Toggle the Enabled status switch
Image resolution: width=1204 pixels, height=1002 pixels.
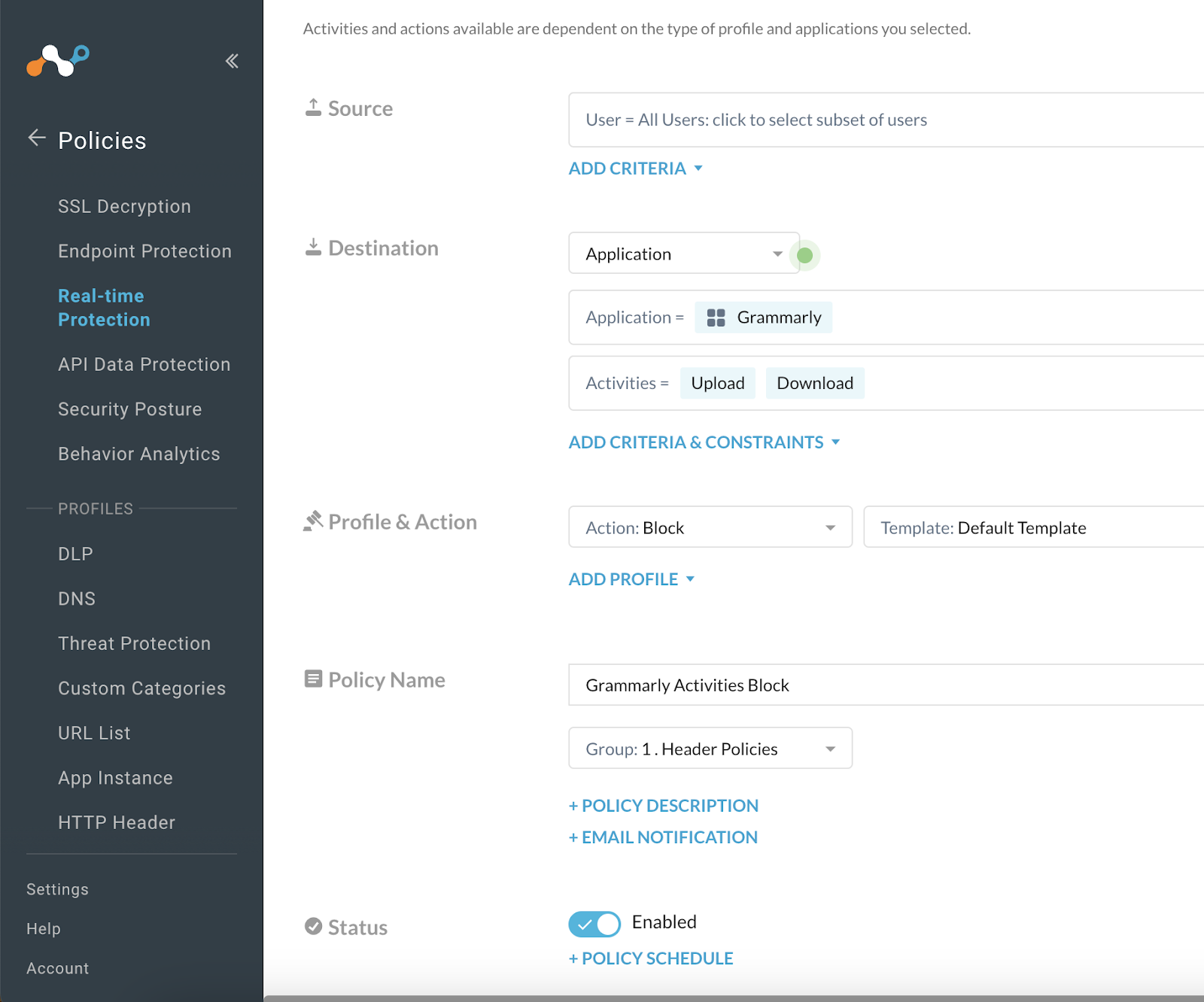(594, 924)
